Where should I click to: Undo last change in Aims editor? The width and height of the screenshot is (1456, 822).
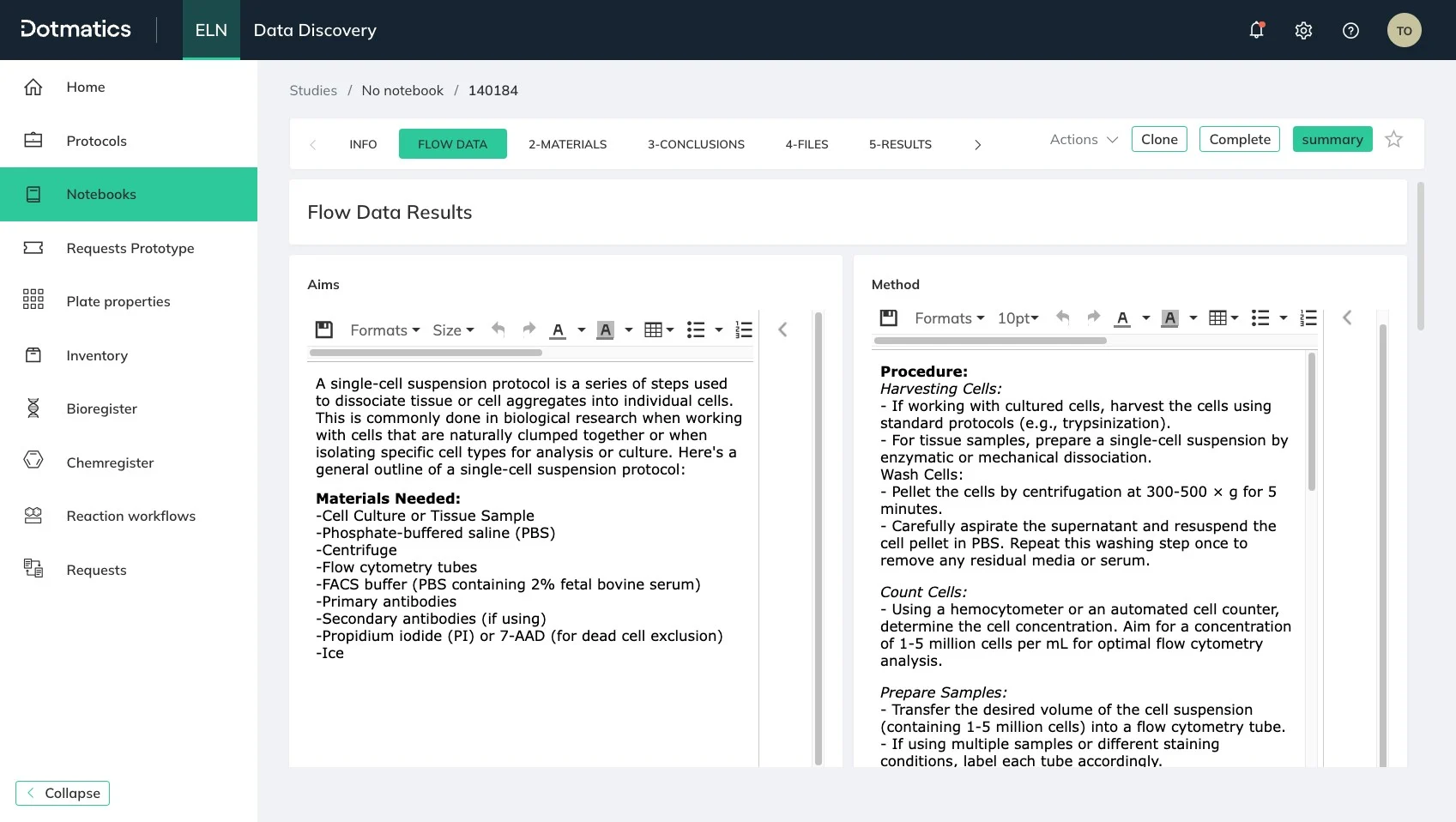click(x=498, y=329)
